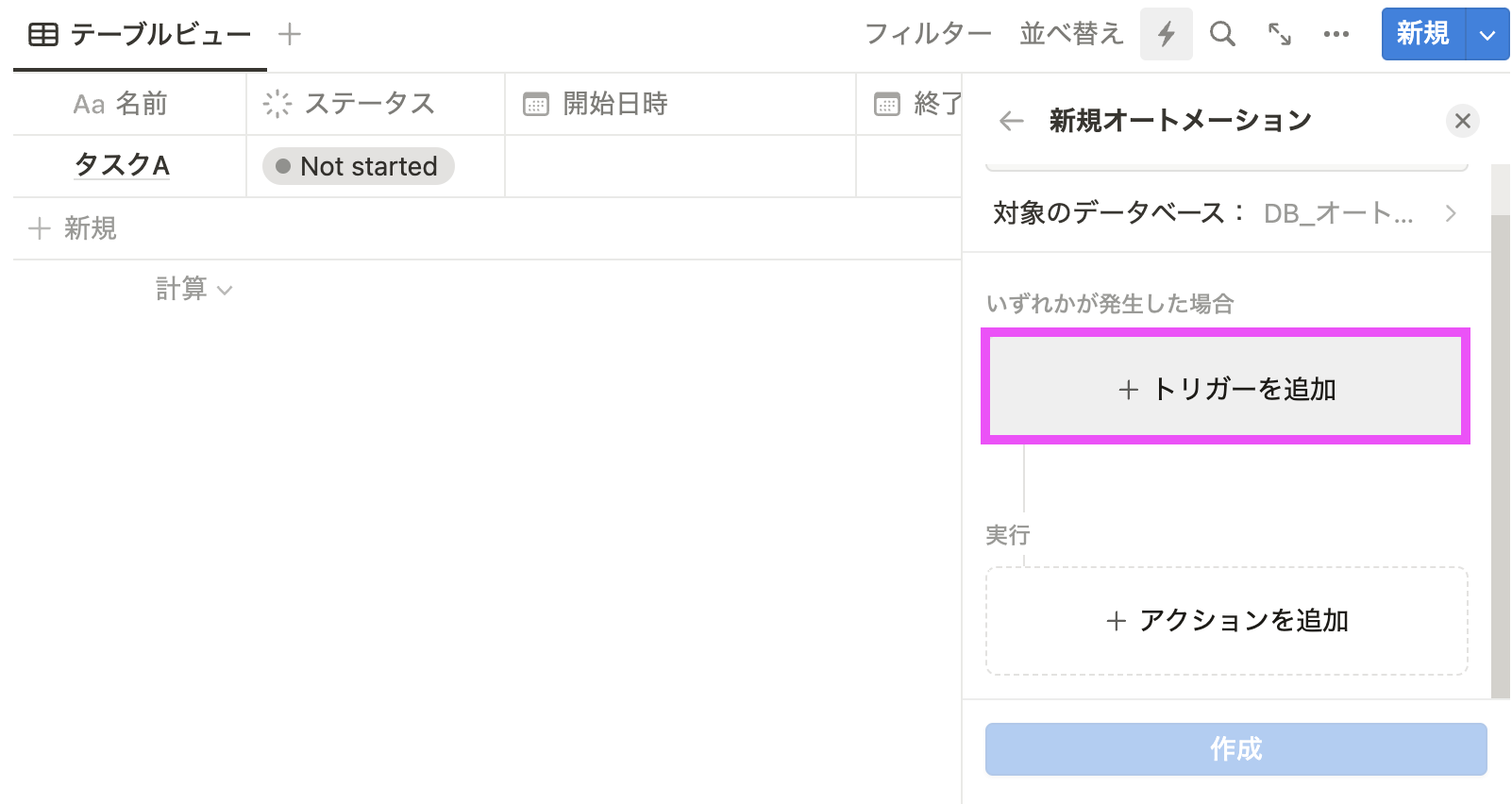The image size is (1512, 804).
Task: Click the 開始日時 column header
Action: (x=680, y=104)
